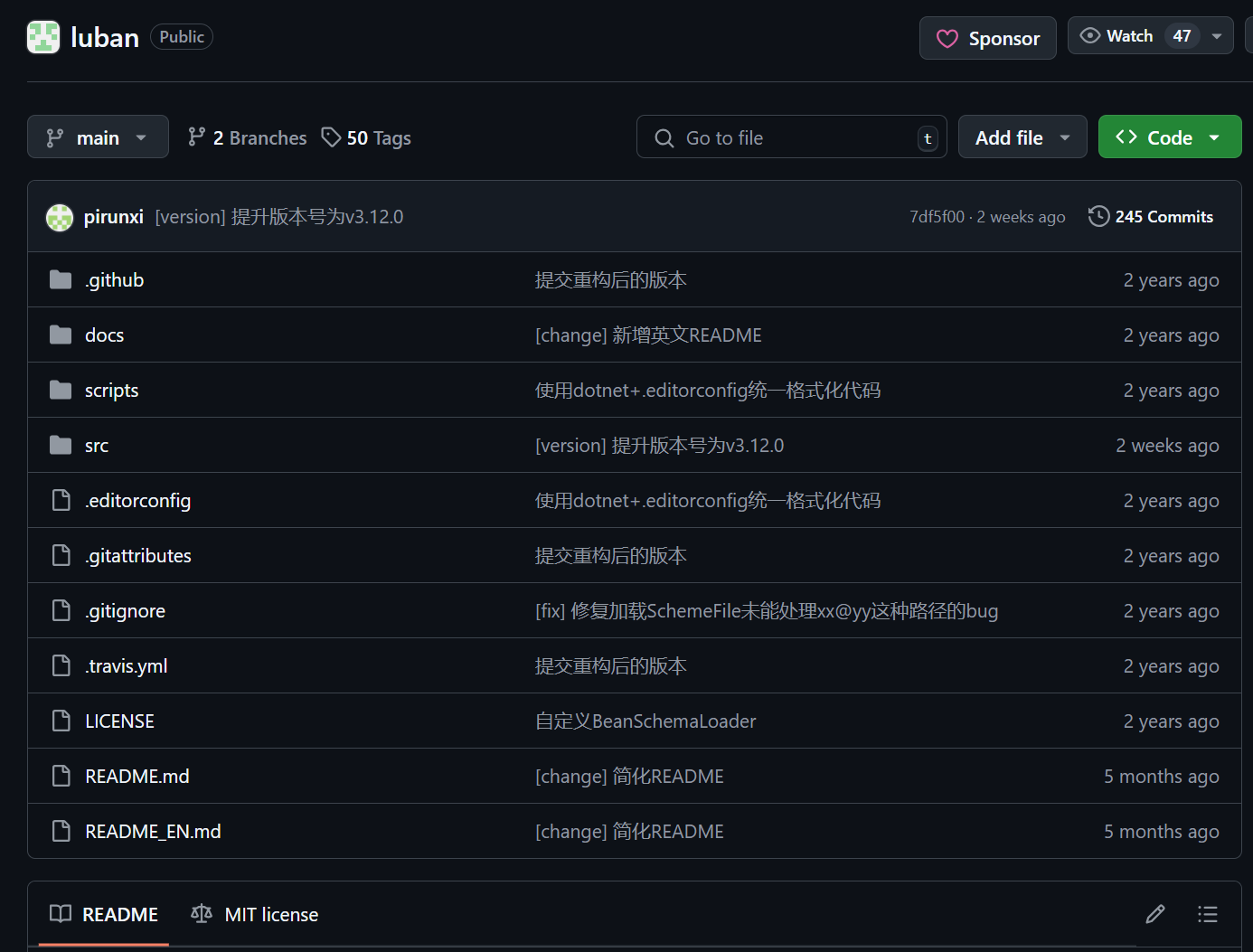Expand the main branch dropdown
Screen dimensions: 1253x952
coord(98,137)
